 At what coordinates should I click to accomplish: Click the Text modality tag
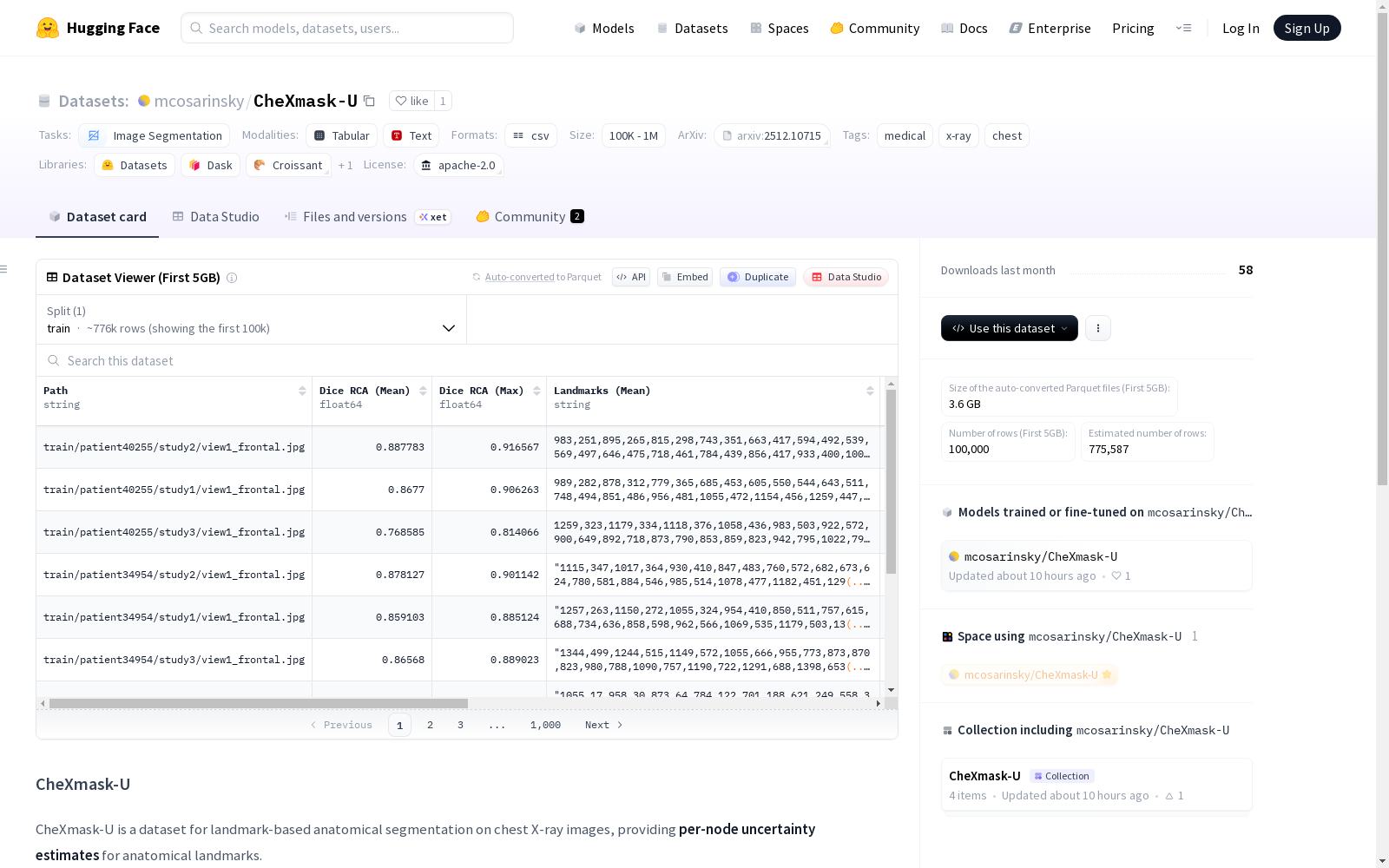click(411, 135)
